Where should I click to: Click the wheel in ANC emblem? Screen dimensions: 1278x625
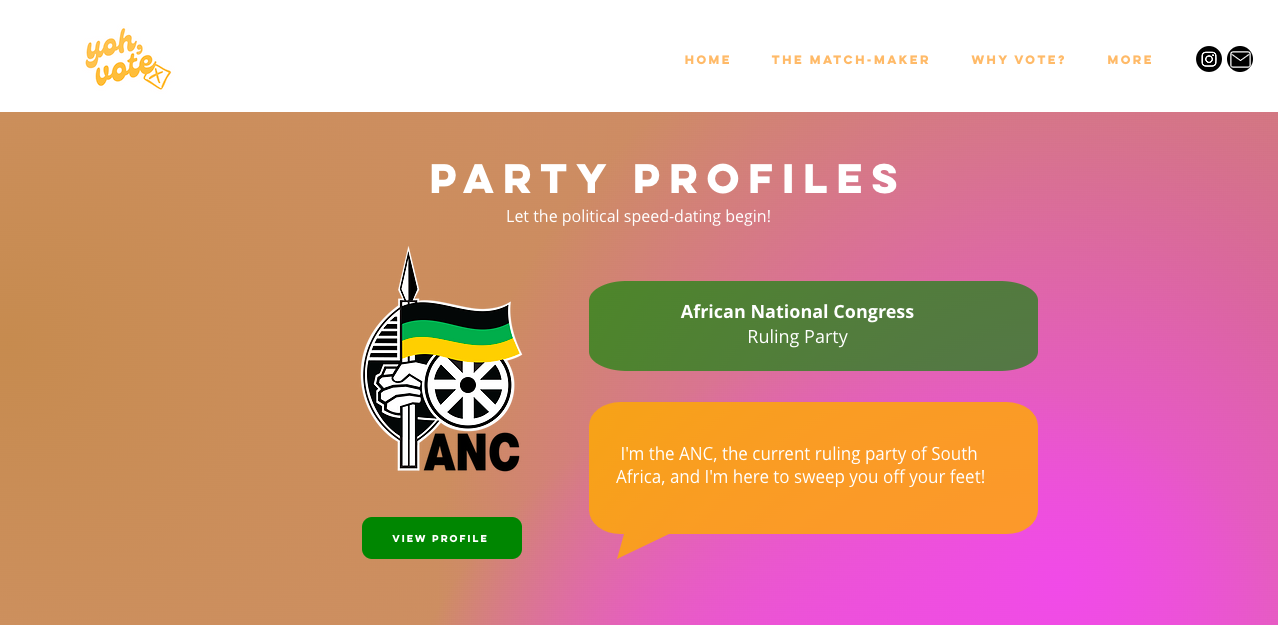(468, 385)
